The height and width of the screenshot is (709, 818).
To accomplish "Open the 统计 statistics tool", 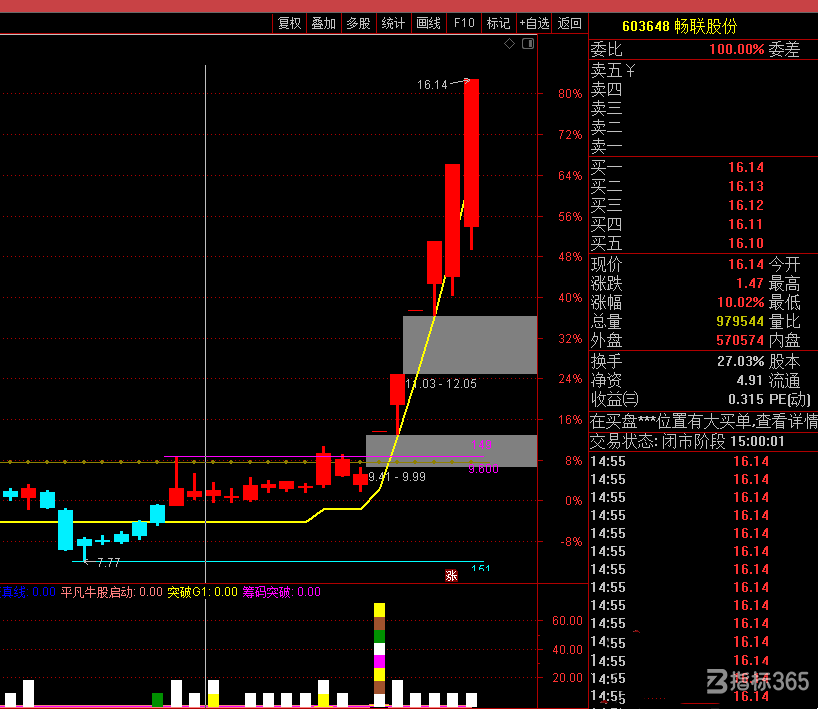I will click(x=393, y=23).
